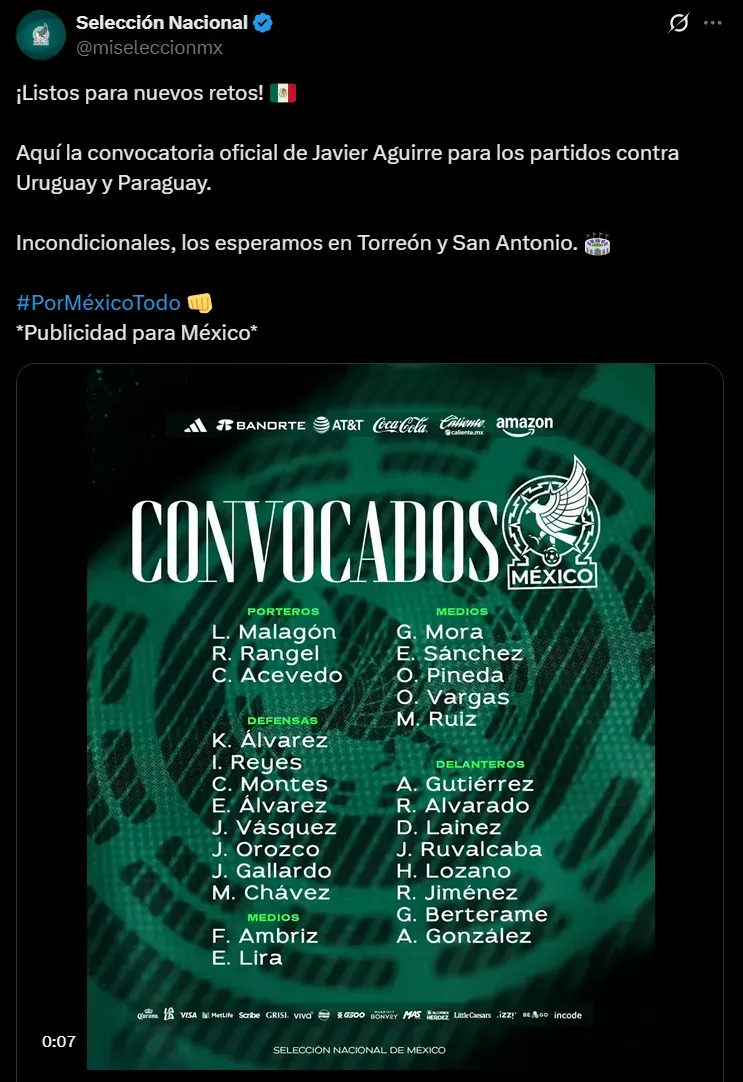This screenshot has height=1082, width=743.
Task: Open the Selección Nacional profile avatar
Action: coord(41,35)
